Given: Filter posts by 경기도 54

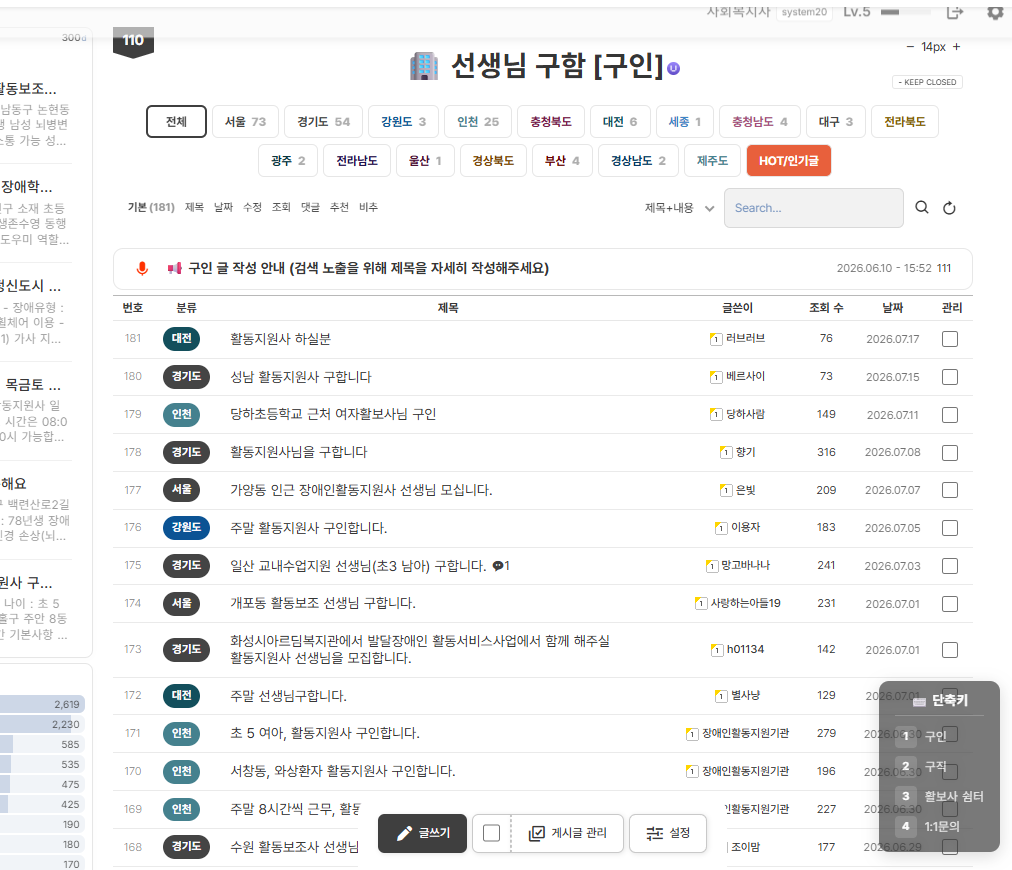Looking at the screenshot, I should [x=323, y=121].
